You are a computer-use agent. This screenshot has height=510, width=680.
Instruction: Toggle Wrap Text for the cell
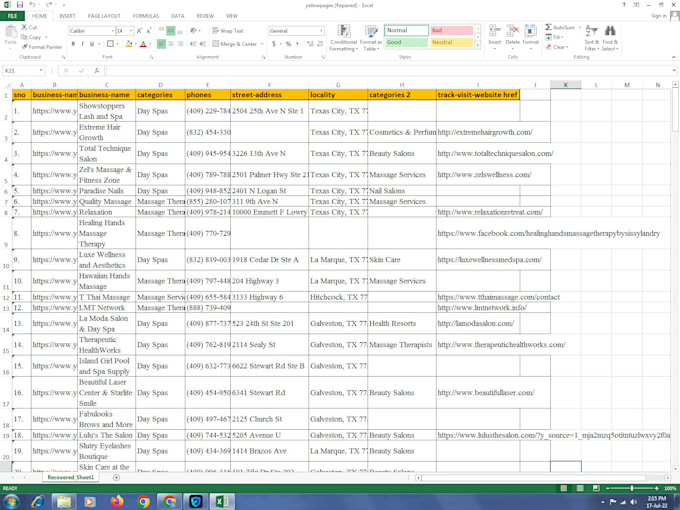click(228, 31)
